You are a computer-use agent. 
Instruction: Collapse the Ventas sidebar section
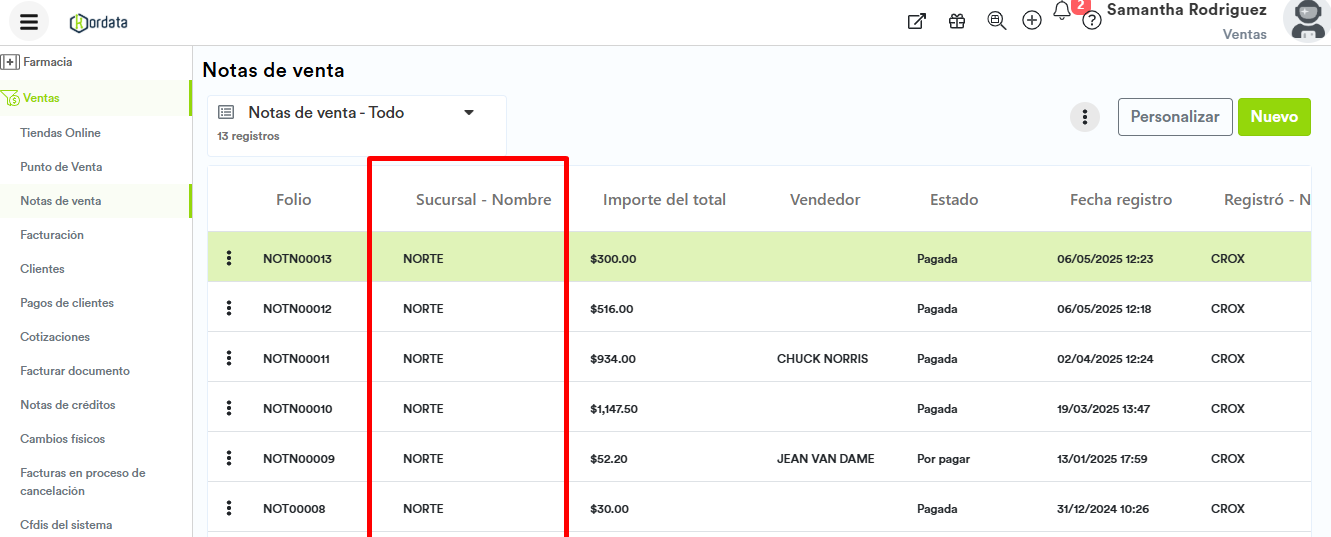pos(41,98)
